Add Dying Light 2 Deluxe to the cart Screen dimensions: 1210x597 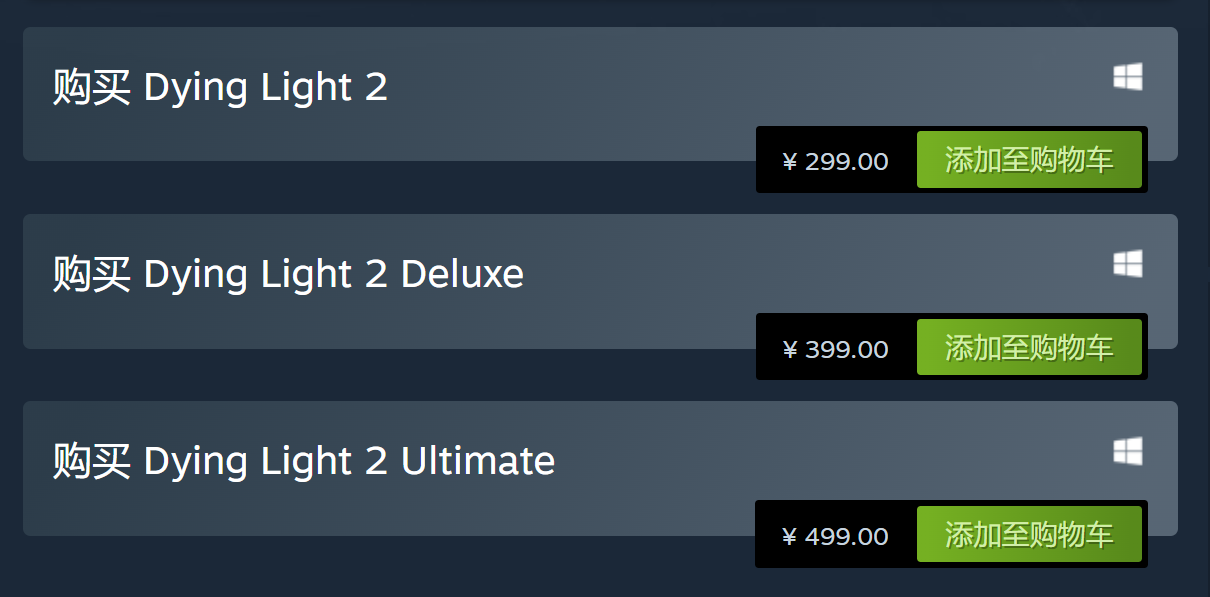click(x=1029, y=347)
